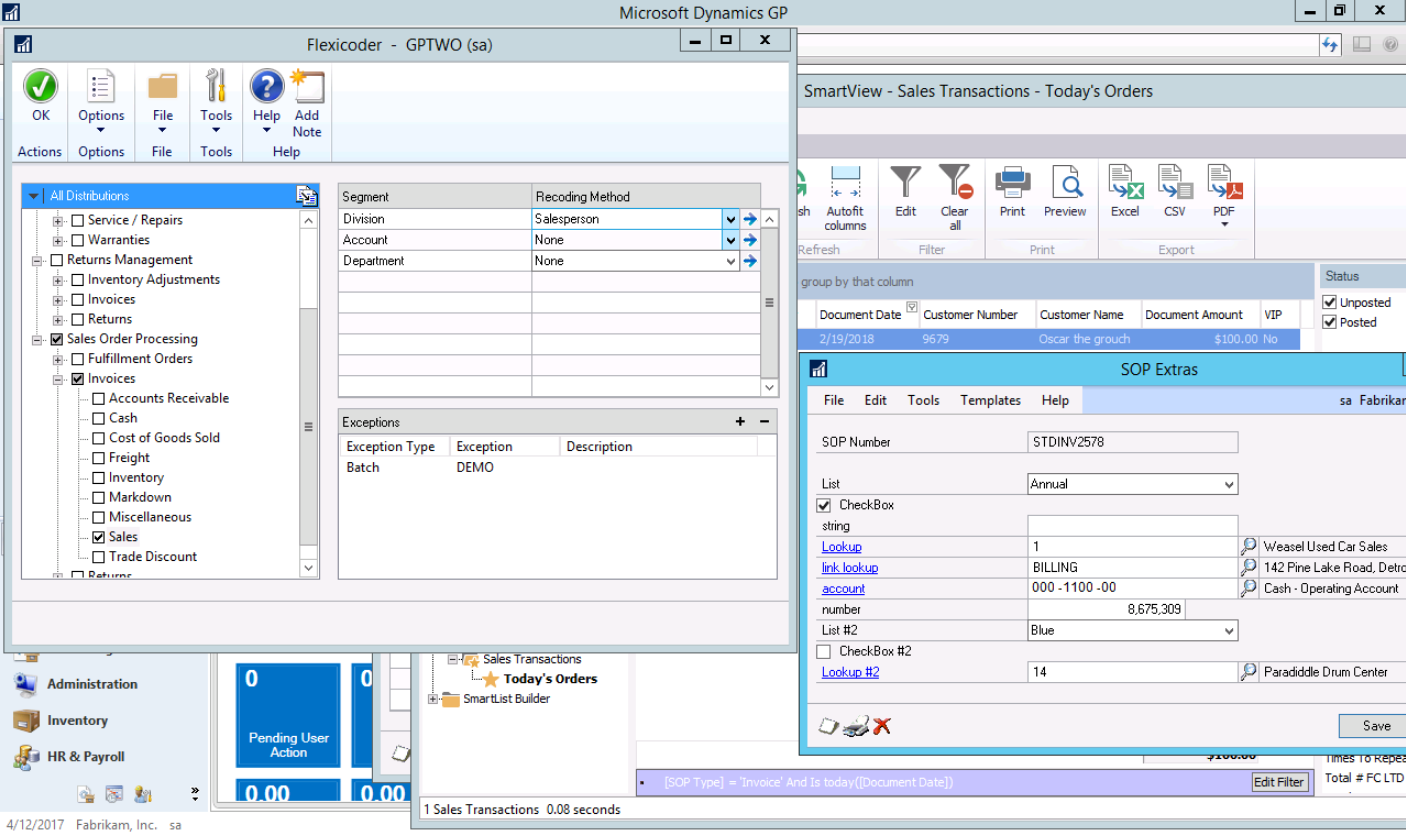Open the Flexicoder File folder icon
This screenshot has width=1406, height=834.
pyautogui.click(x=162, y=87)
